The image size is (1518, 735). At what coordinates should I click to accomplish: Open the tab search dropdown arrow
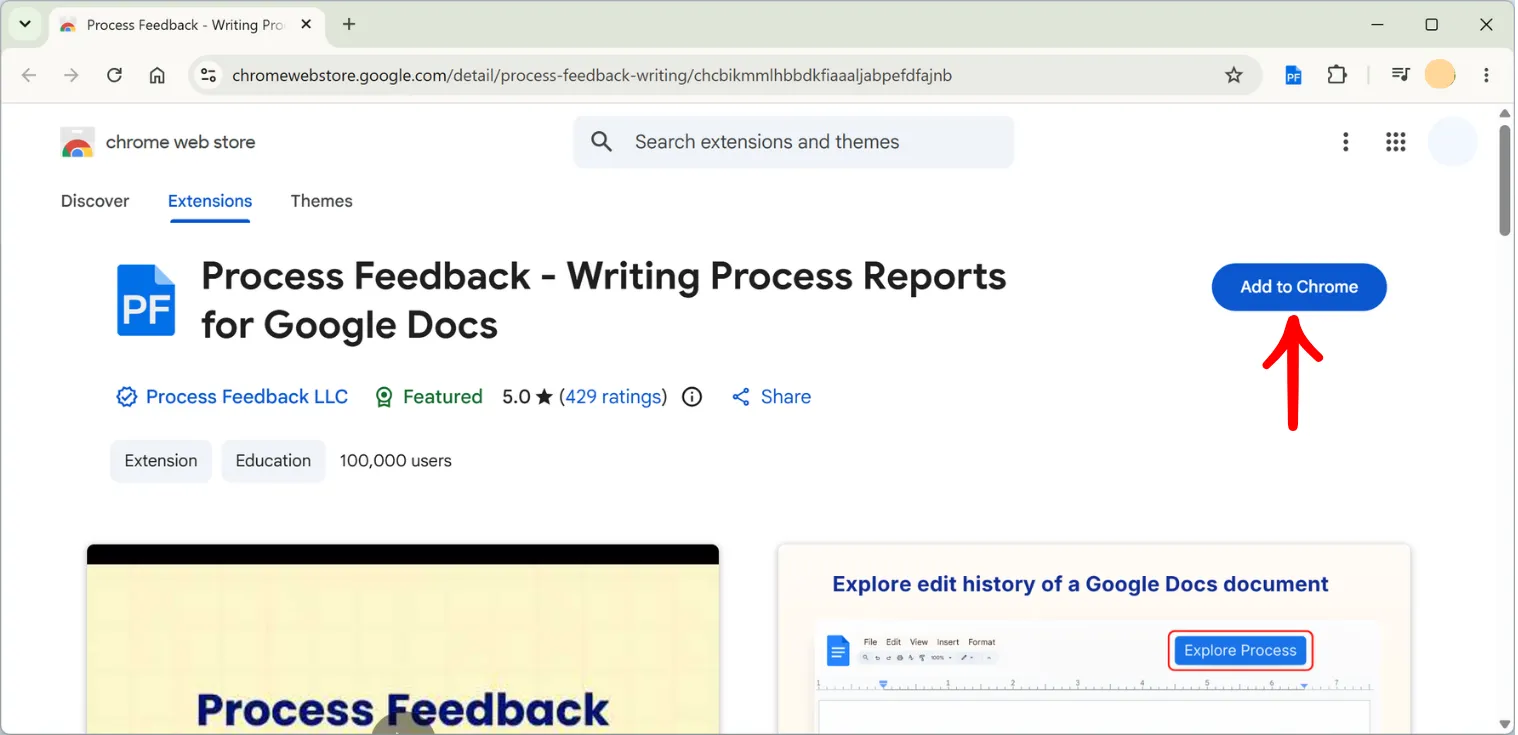(25, 24)
